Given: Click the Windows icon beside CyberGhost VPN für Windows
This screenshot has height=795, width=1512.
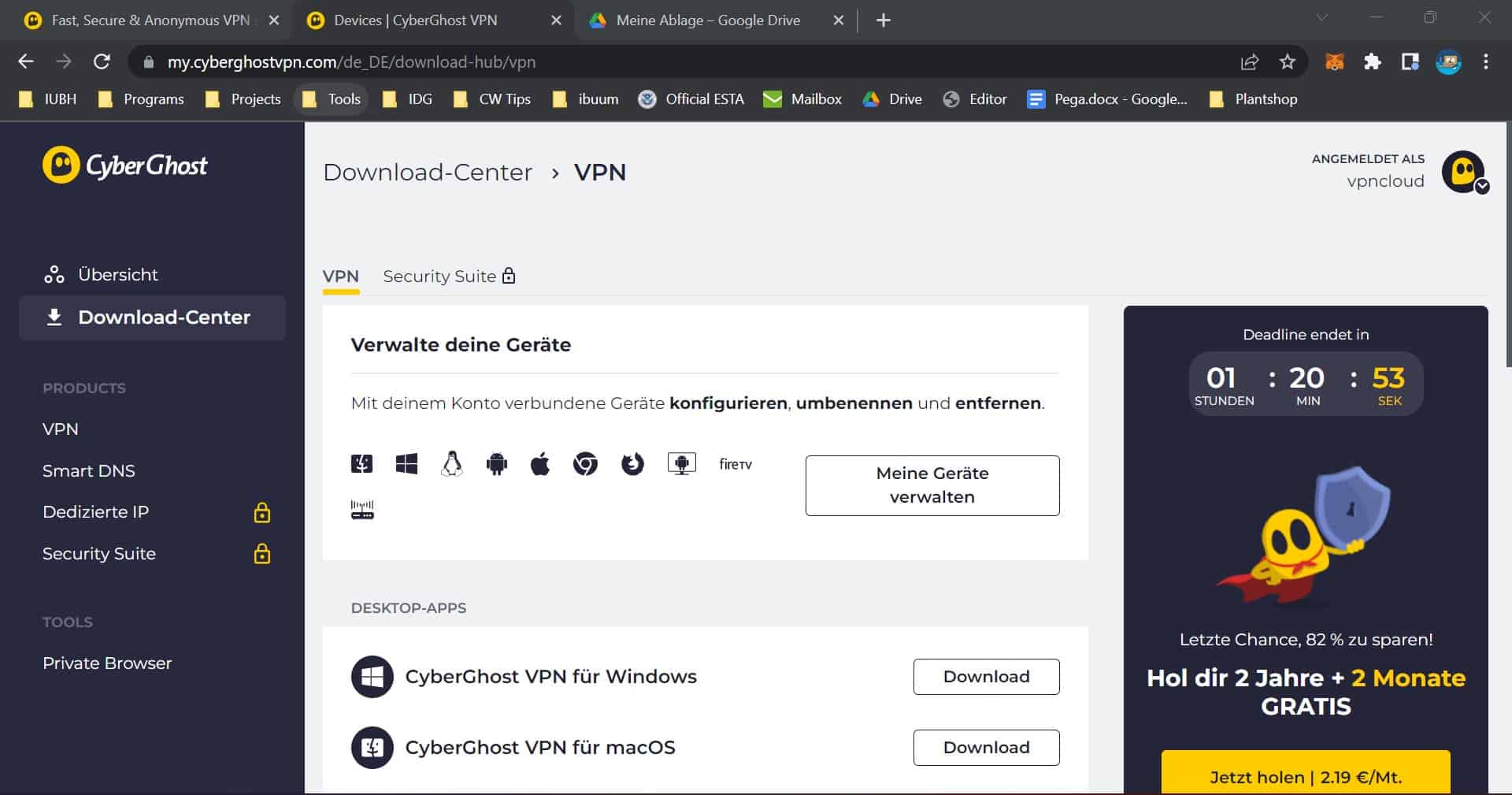Looking at the screenshot, I should click(372, 677).
